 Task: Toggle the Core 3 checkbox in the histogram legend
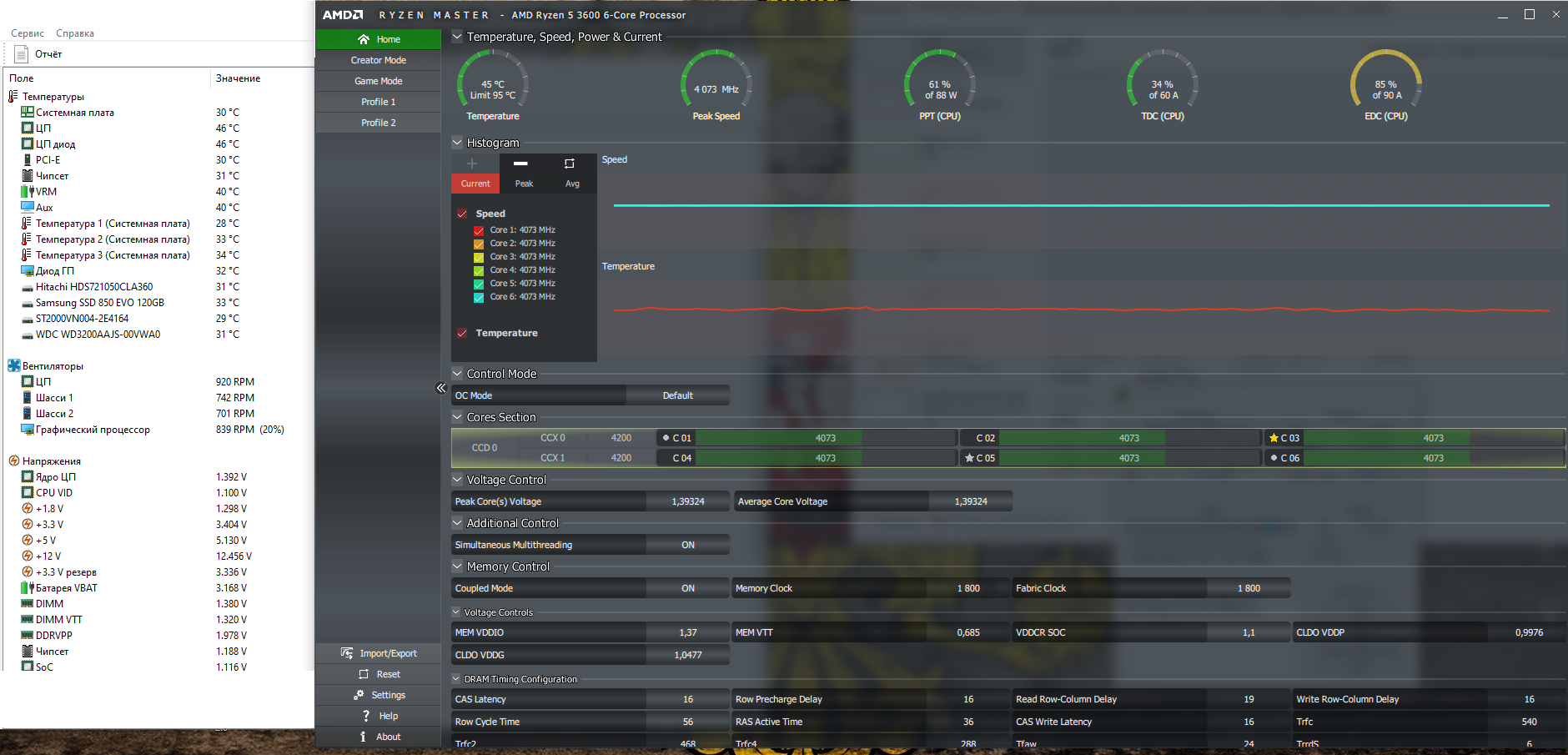(x=479, y=257)
